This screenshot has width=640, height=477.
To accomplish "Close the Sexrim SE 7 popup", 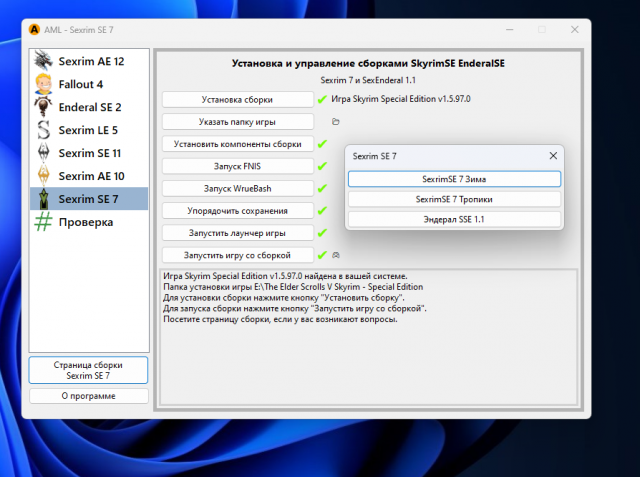I will pos(552,156).
